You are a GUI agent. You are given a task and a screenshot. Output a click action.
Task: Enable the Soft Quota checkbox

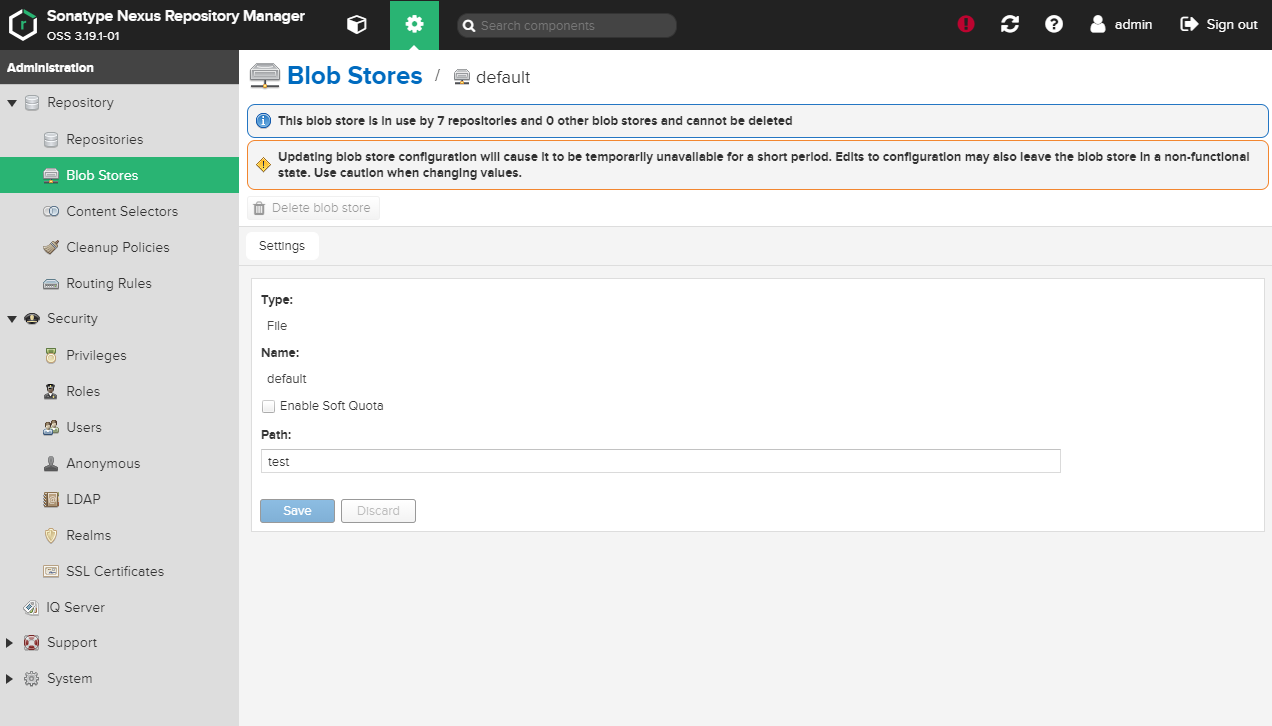(268, 406)
